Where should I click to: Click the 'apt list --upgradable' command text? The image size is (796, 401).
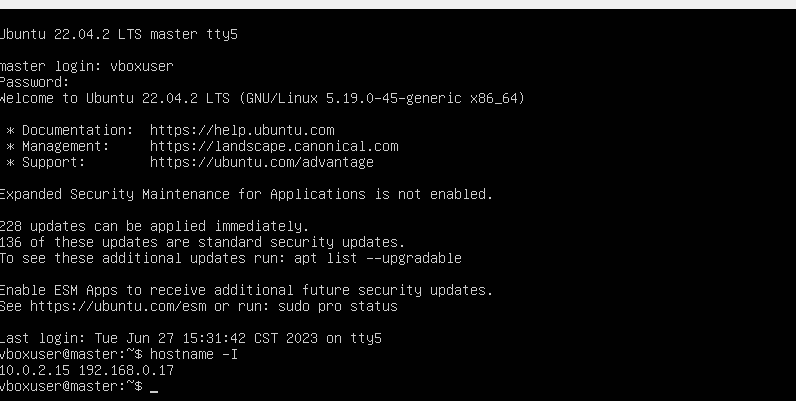click(x=378, y=258)
